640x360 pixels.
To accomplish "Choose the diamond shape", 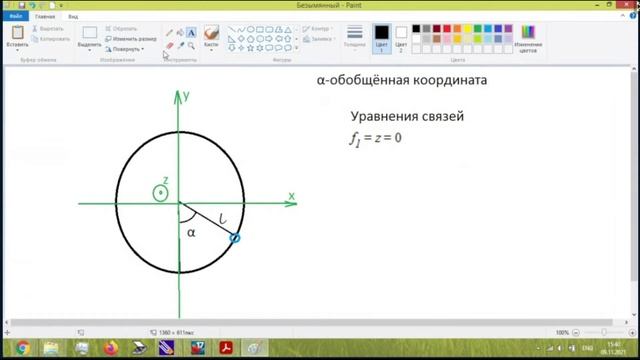I will coord(241,39).
